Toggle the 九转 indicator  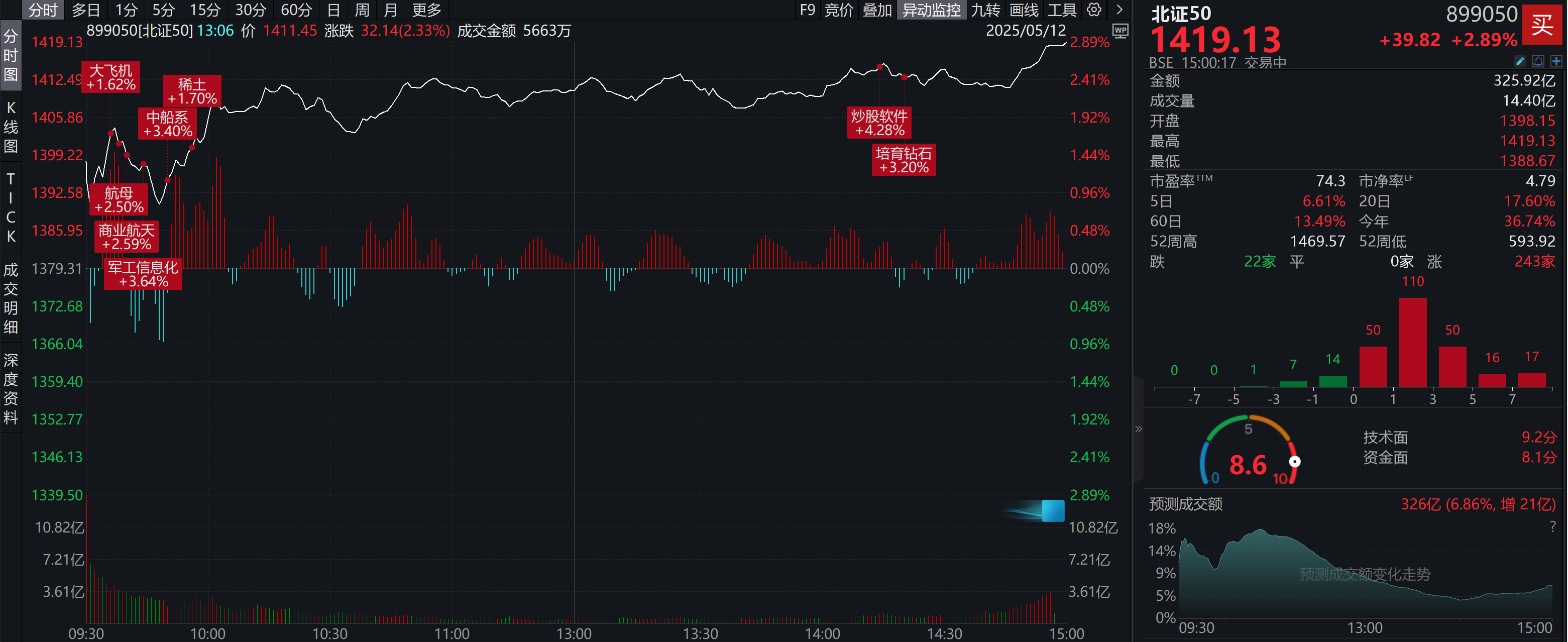click(x=985, y=10)
